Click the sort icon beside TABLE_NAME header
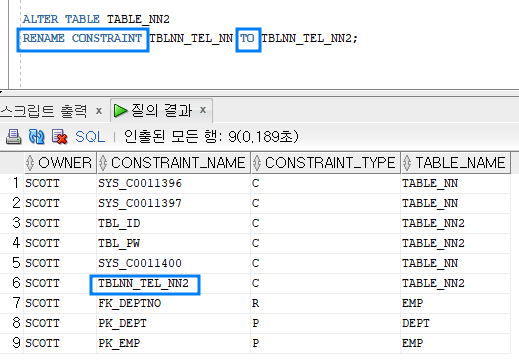The image size is (519, 364). point(407,163)
